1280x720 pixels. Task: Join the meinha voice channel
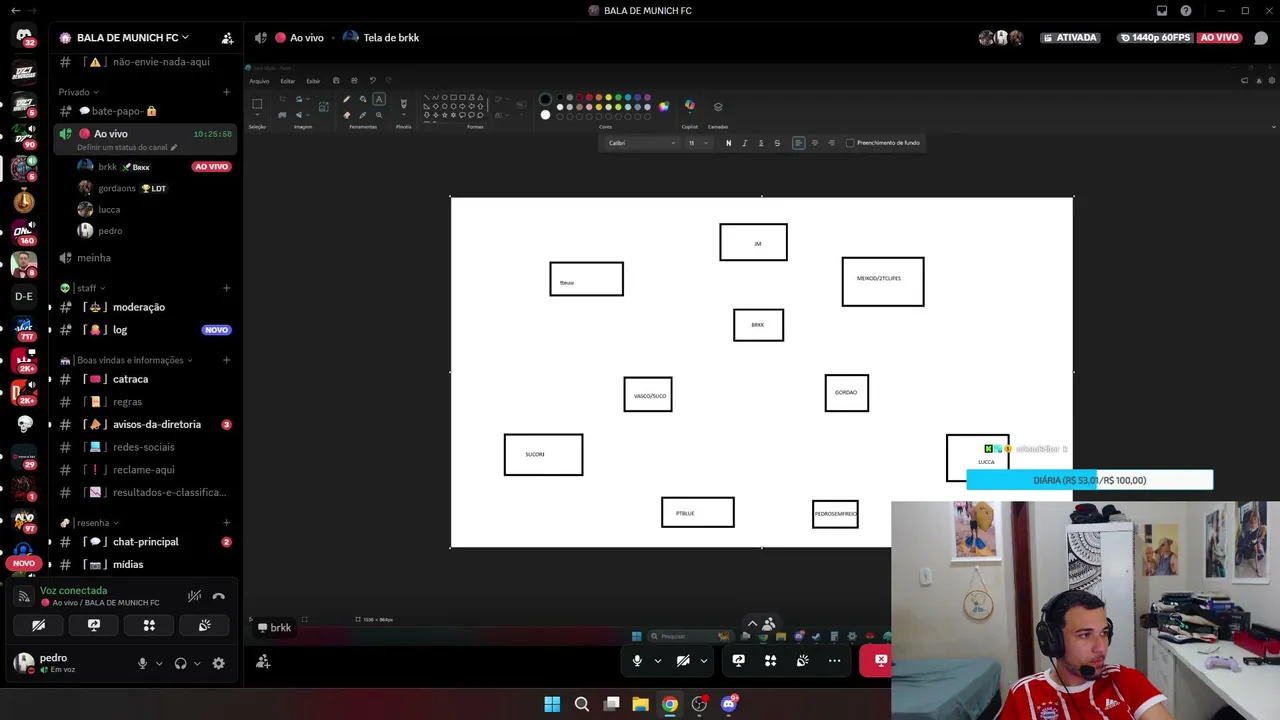click(x=145, y=258)
